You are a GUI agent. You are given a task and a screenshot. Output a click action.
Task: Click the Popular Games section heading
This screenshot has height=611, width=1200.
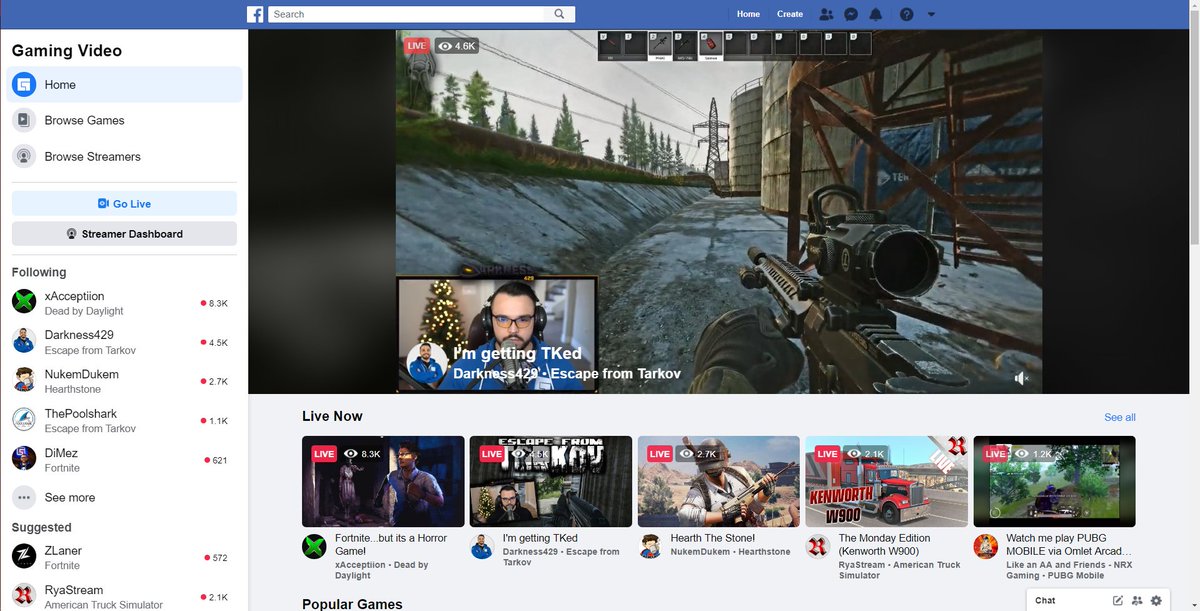tap(352, 604)
